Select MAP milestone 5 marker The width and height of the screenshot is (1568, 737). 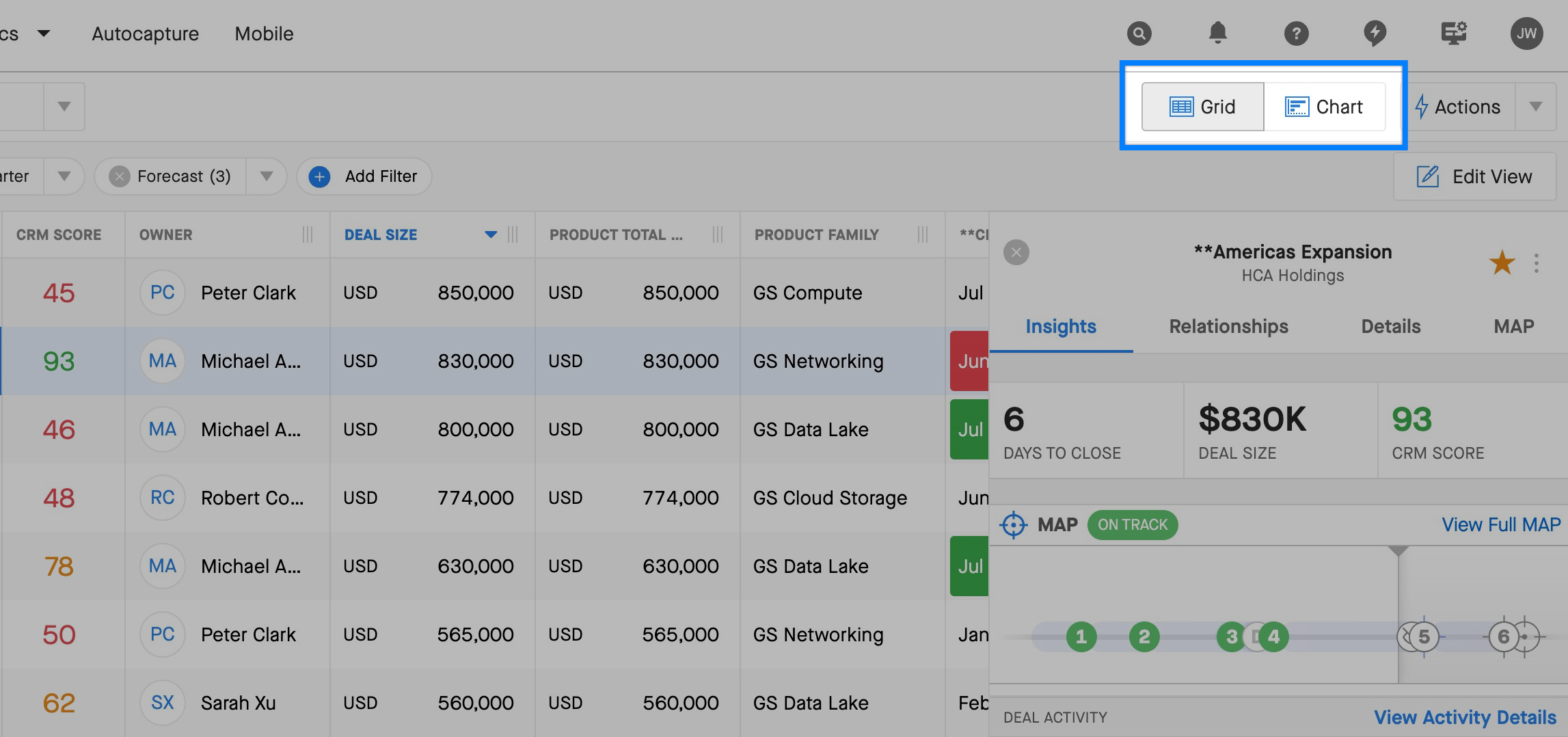click(1424, 637)
